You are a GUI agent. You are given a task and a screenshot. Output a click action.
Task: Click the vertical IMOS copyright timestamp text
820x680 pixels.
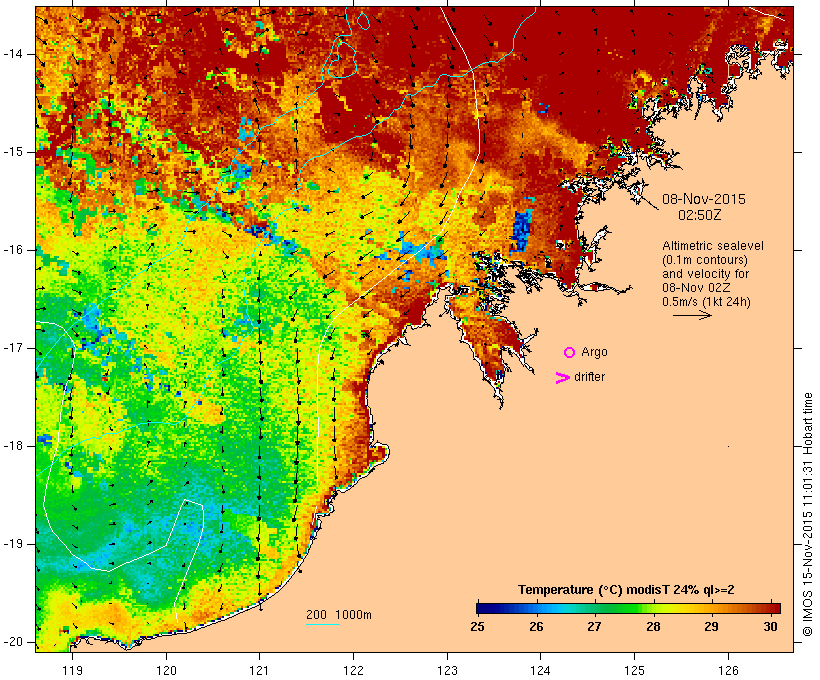pos(808,514)
